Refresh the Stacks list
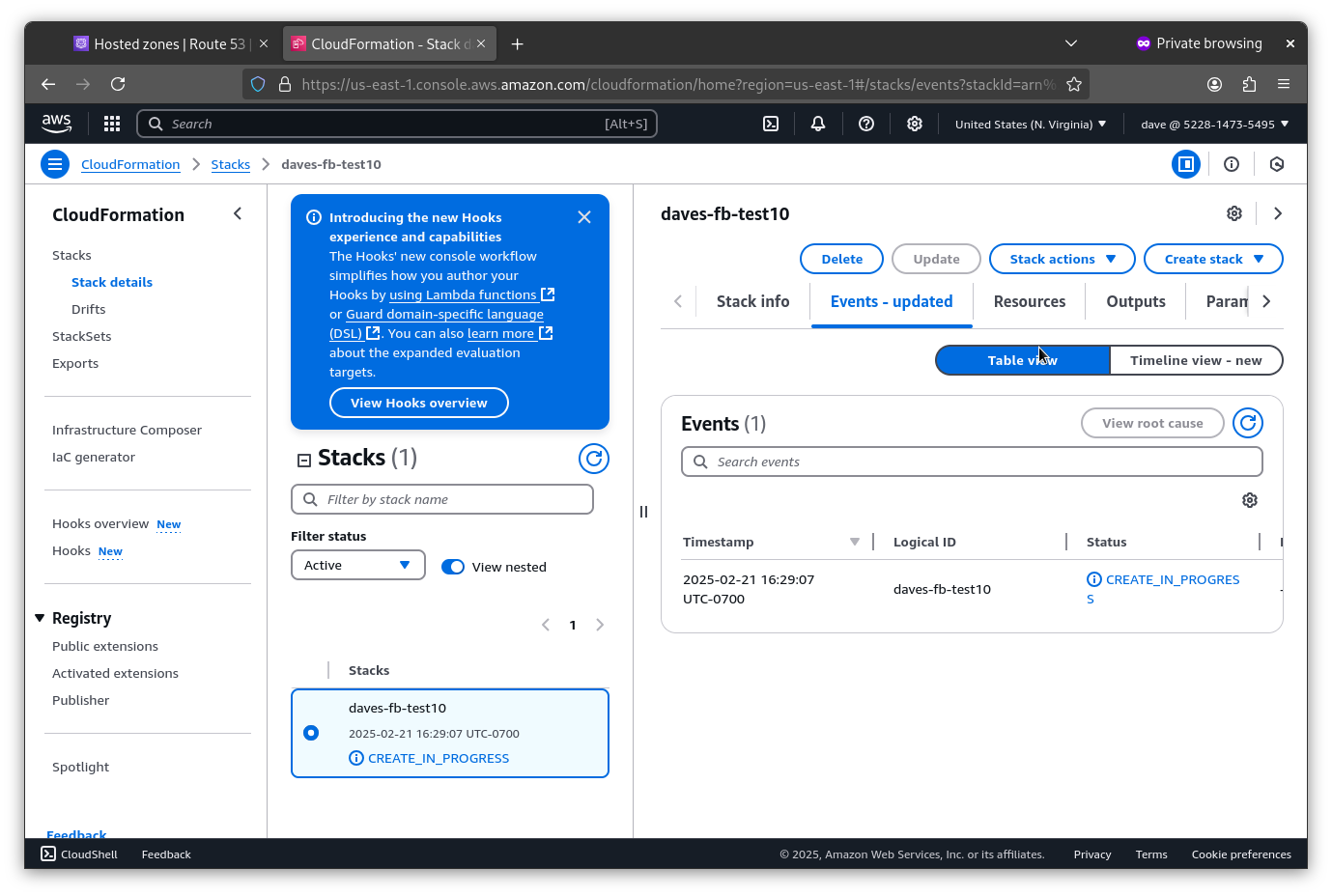 point(594,459)
